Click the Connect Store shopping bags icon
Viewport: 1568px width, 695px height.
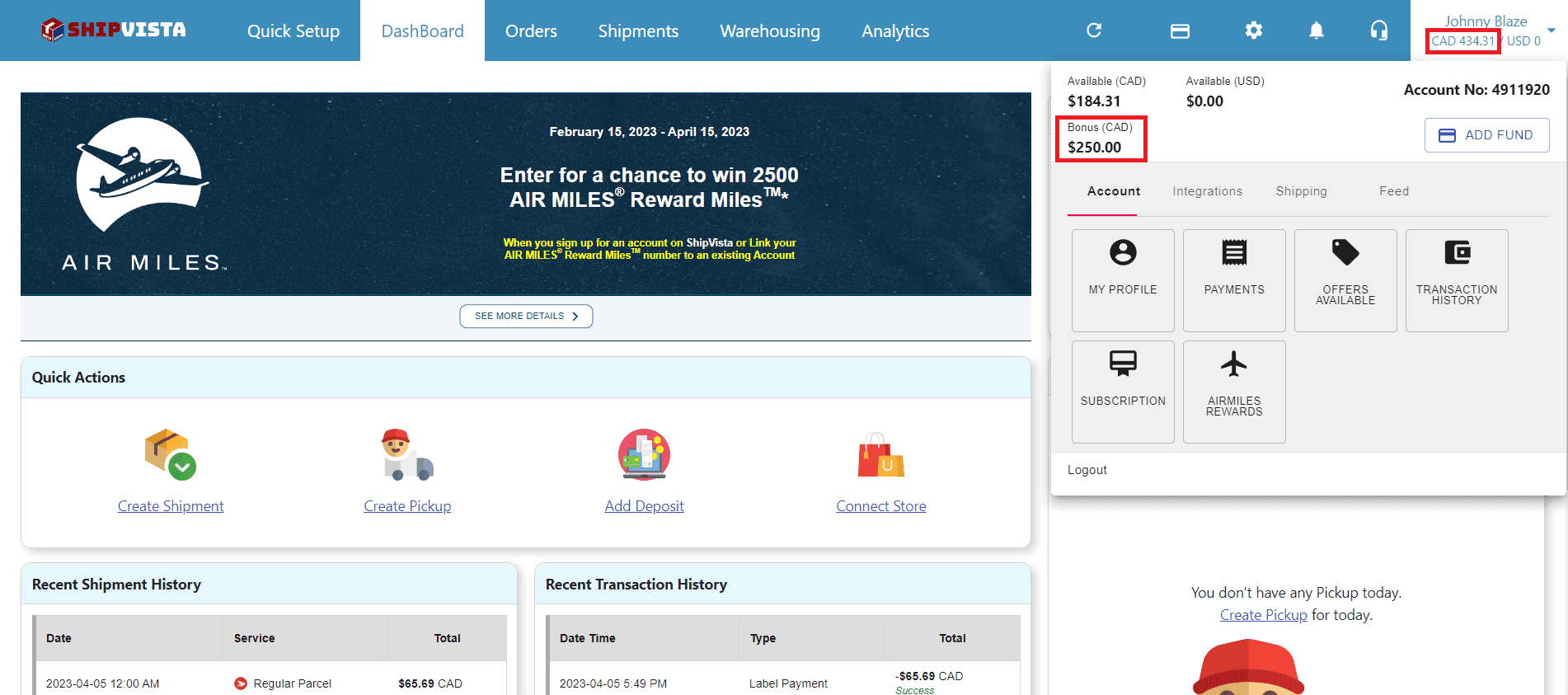[880, 454]
